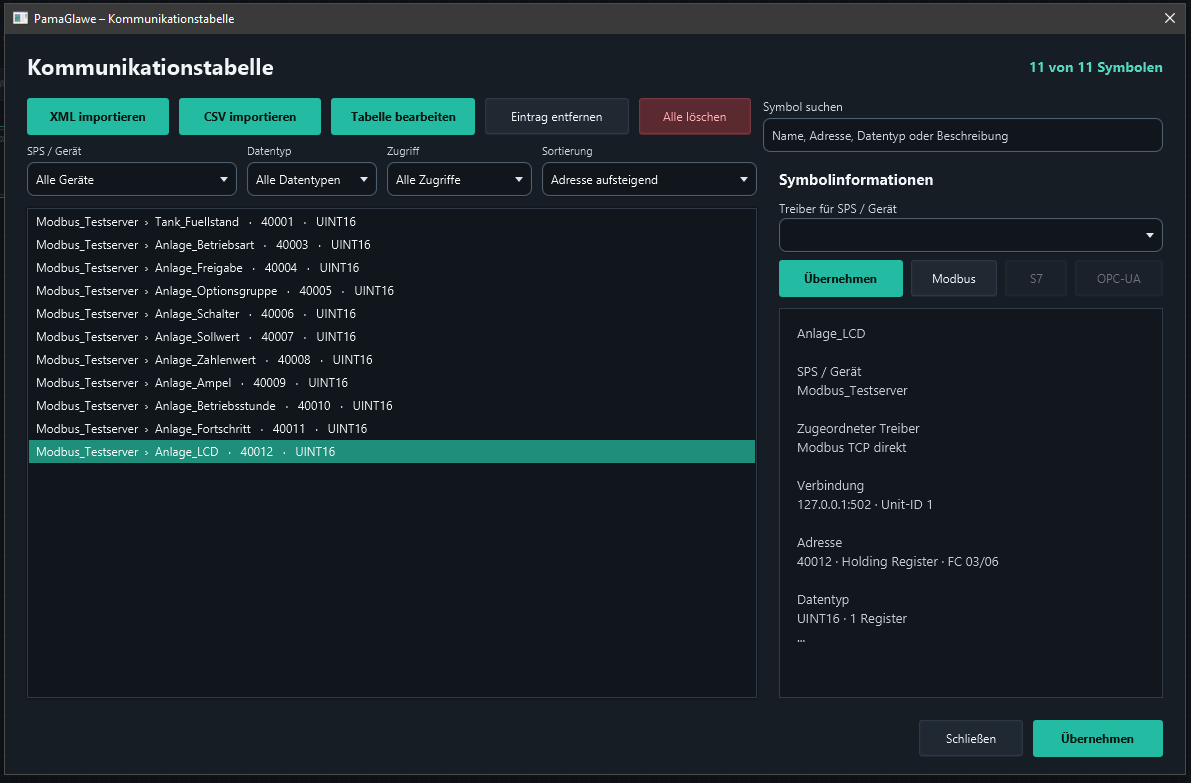Click the 'UINT16 · 1 Register' datatype text
Viewport: 1191px width, 783px height.
coord(851,619)
